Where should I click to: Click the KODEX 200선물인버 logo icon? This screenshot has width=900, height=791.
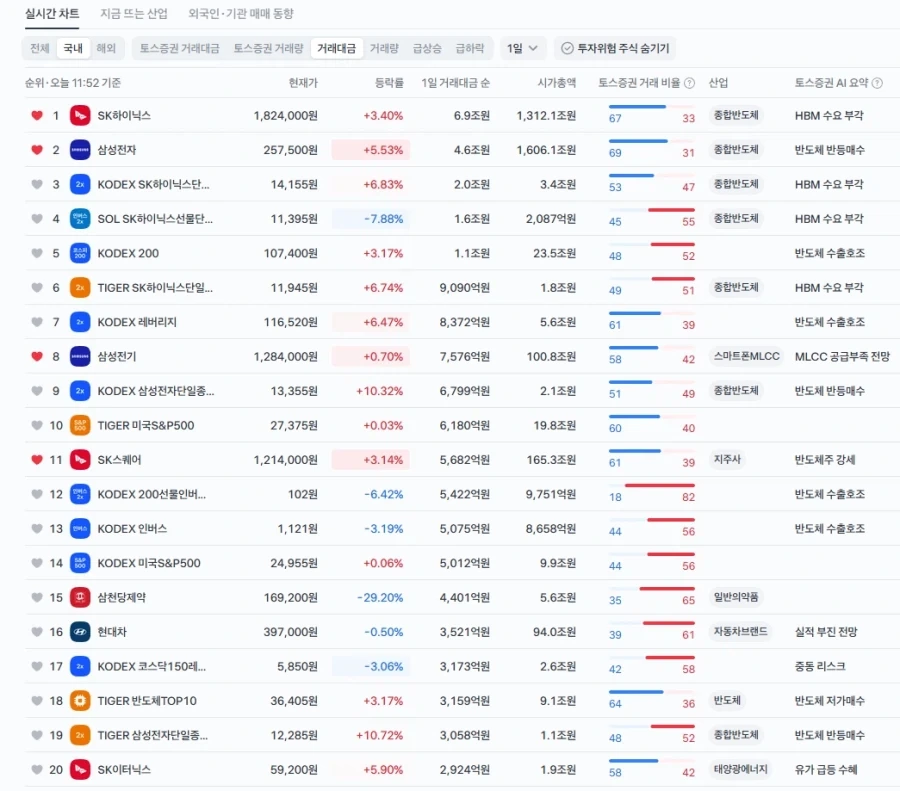coord(80,494)
